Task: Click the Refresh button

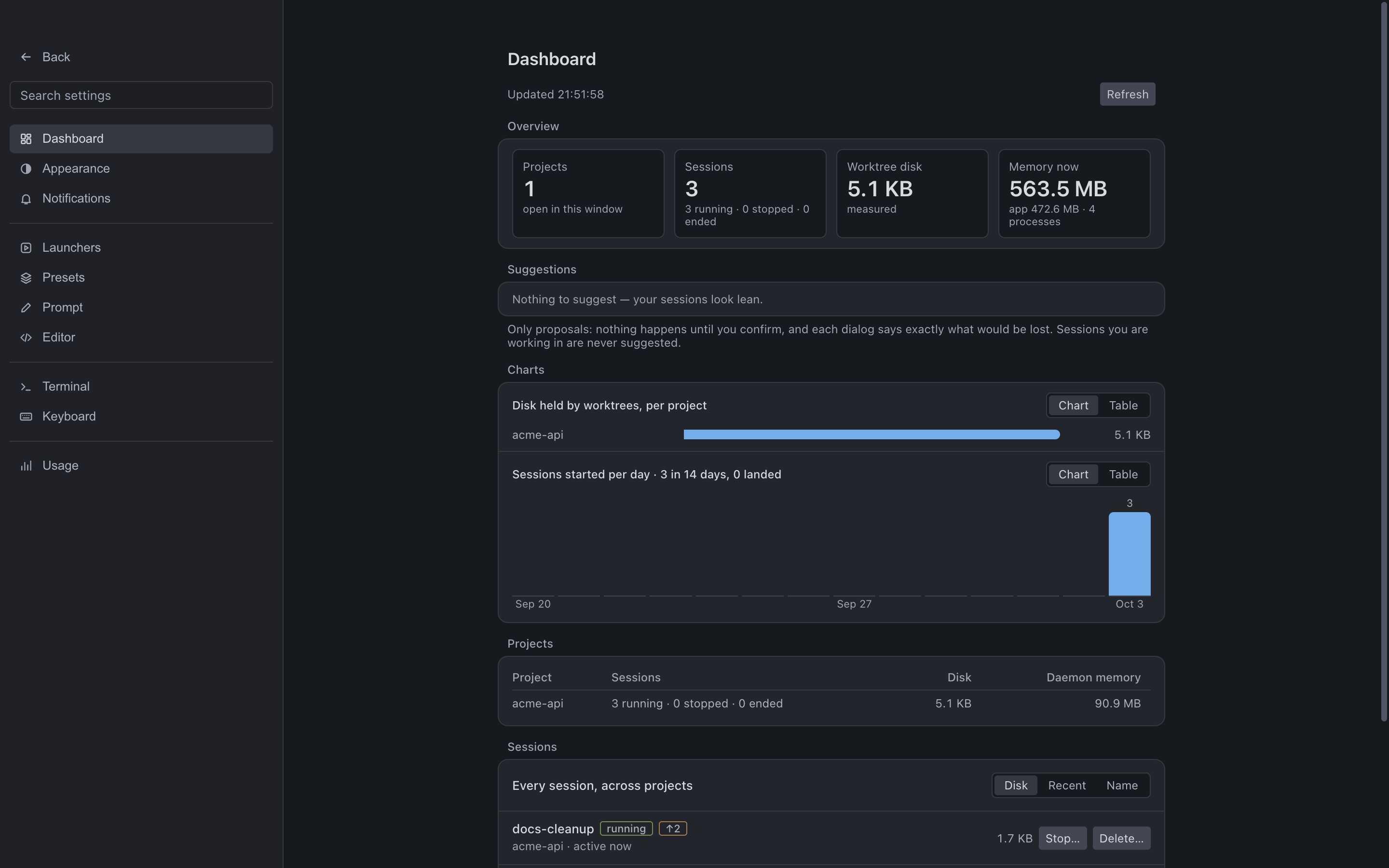Action: click(1127, 94)
